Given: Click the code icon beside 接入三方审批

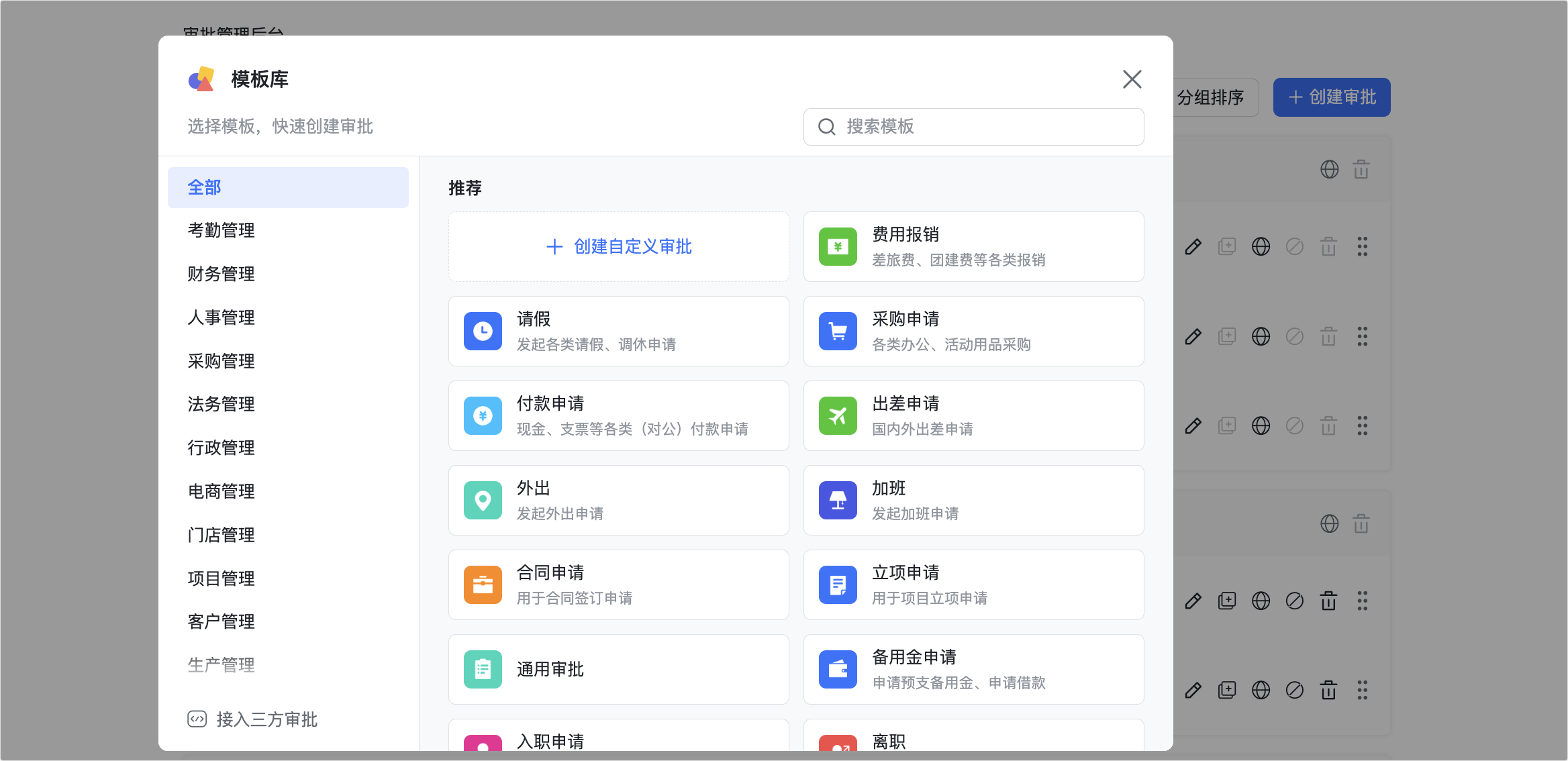Looking at the screenshot, I should 197,719.
